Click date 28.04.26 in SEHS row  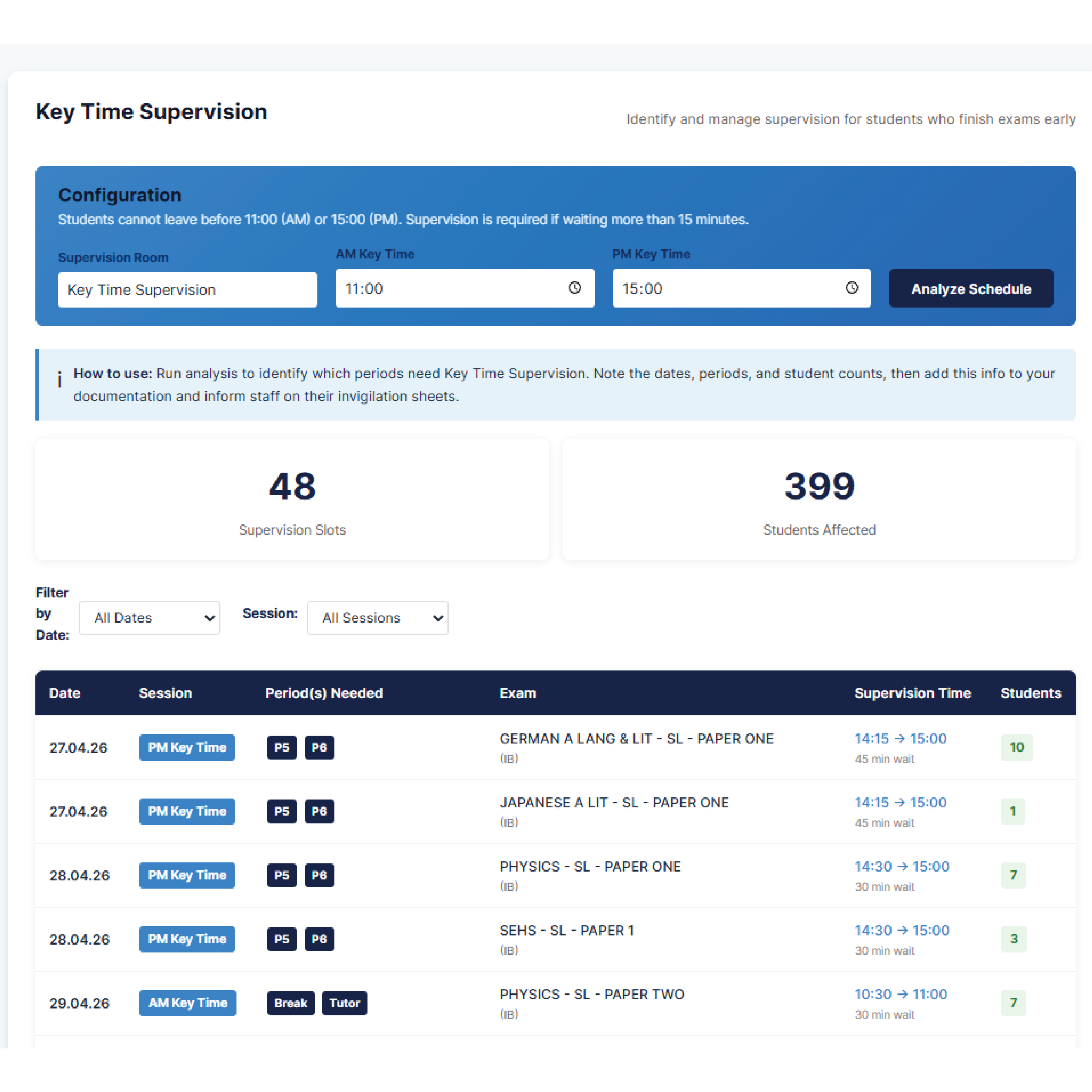coord(79,939)
